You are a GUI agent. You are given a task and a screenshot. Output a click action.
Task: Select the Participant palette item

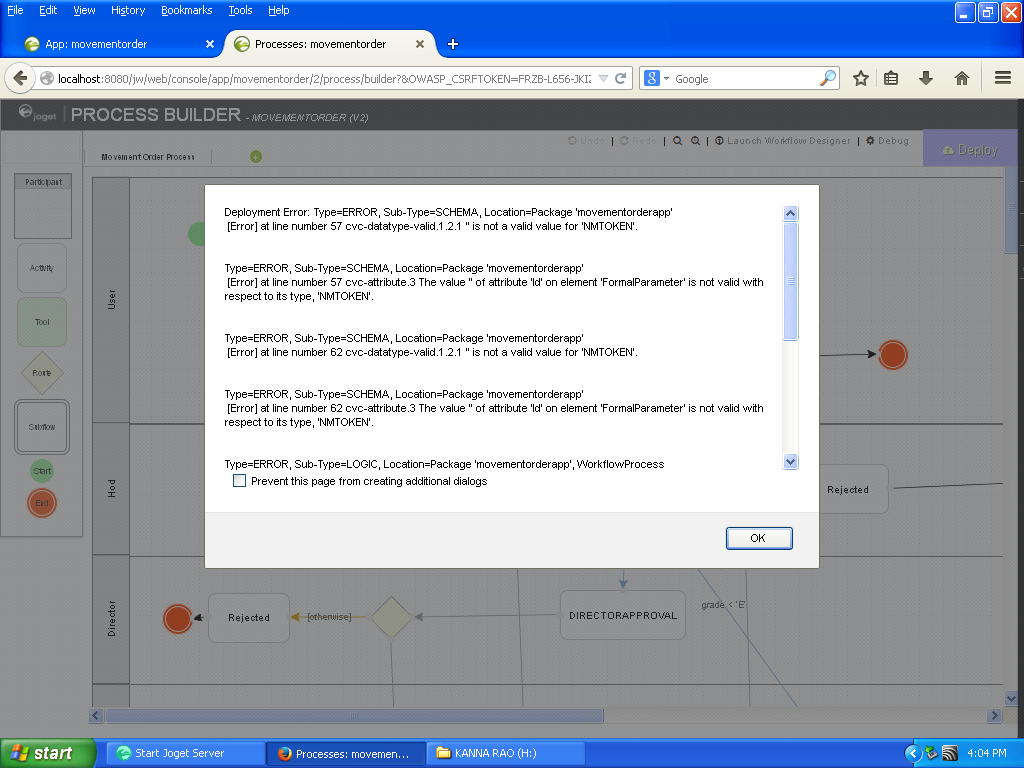point(43,206)
